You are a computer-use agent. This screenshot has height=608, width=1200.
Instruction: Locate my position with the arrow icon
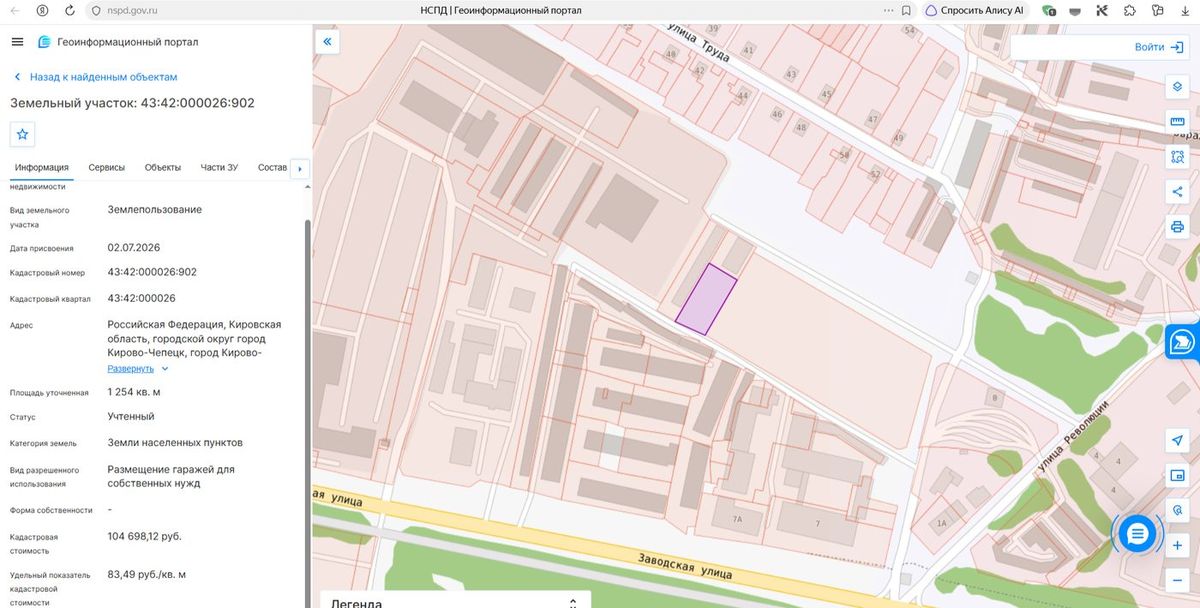click(x=1177, y=440)
